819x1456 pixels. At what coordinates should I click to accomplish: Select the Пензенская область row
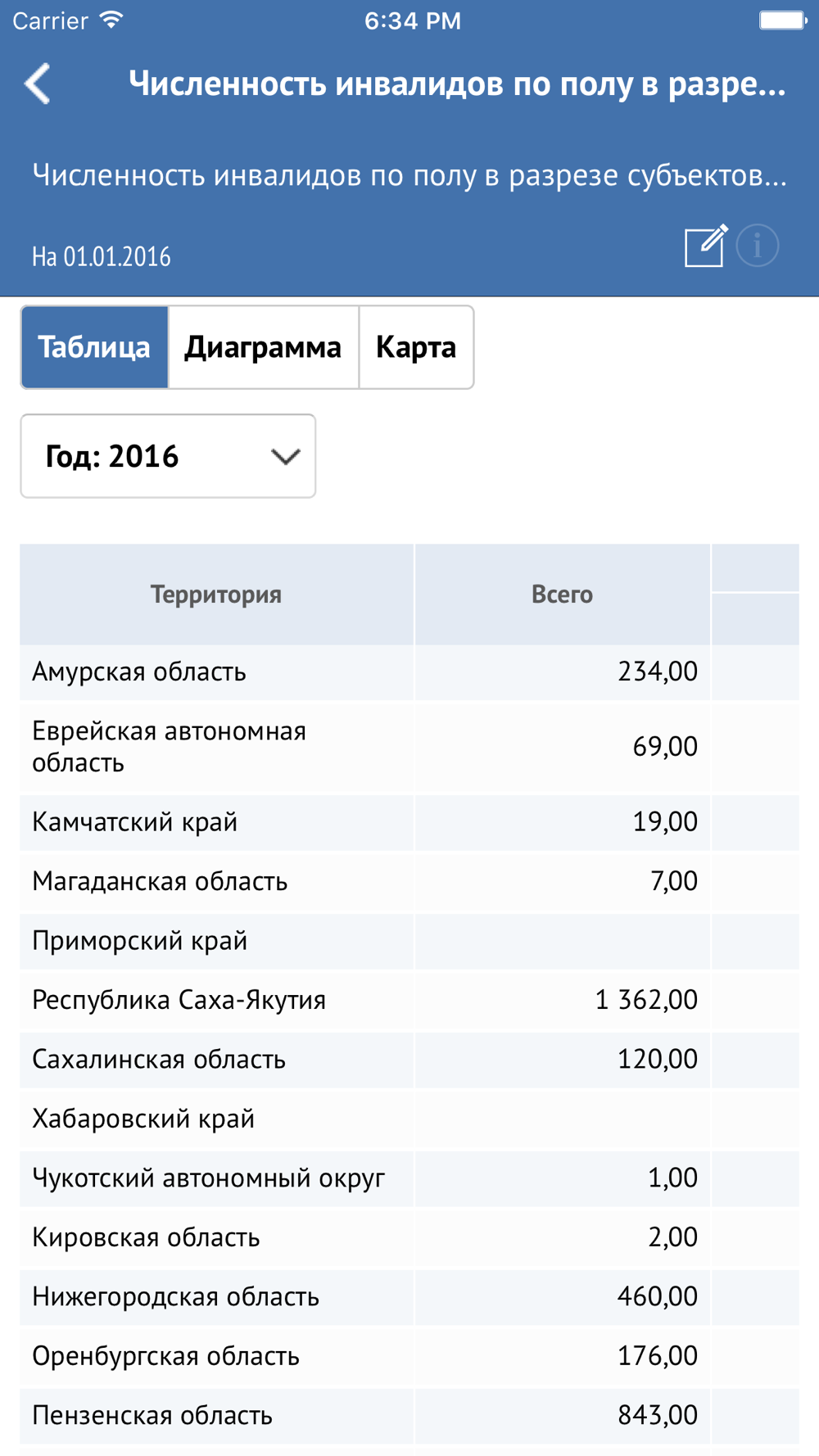(x=409, y=1416)
